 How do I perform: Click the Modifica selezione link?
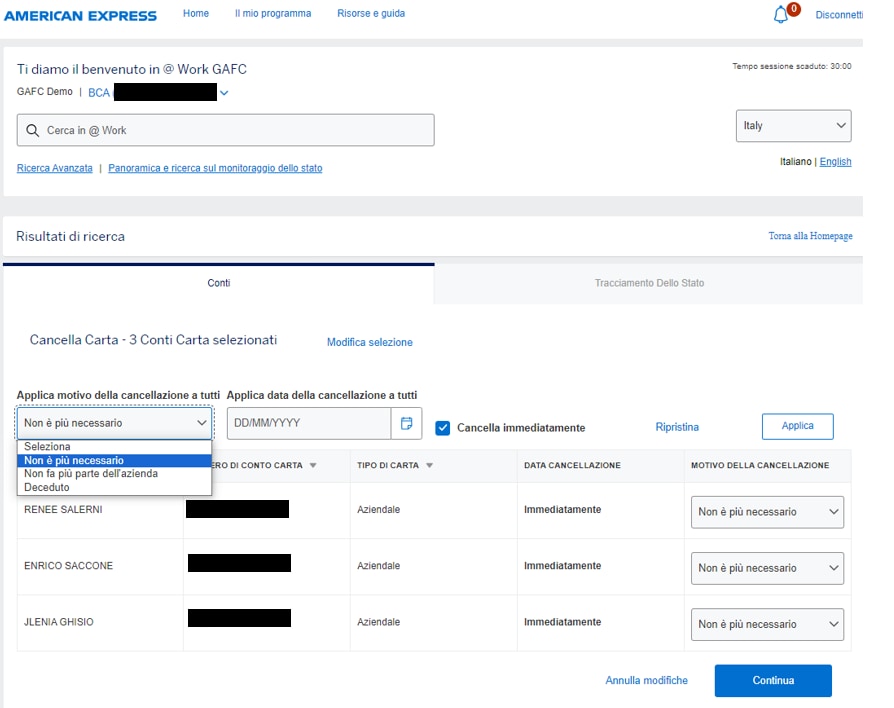tap(369, 342)
